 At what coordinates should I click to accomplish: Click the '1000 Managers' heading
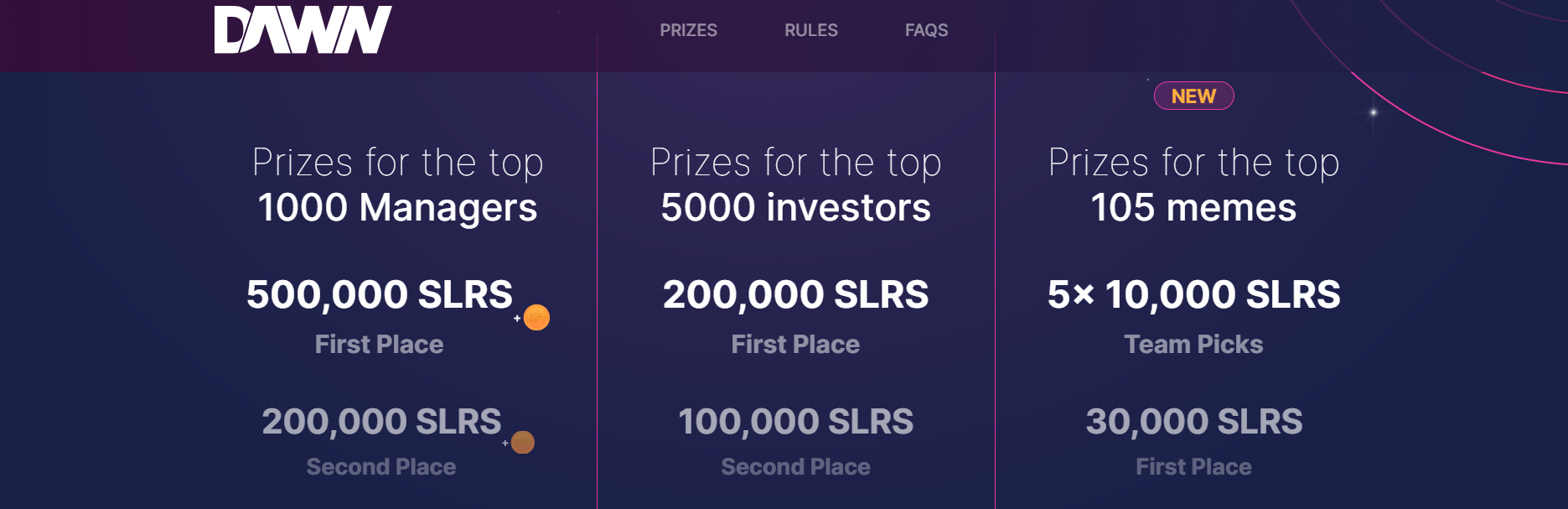[x=397, y=208]
